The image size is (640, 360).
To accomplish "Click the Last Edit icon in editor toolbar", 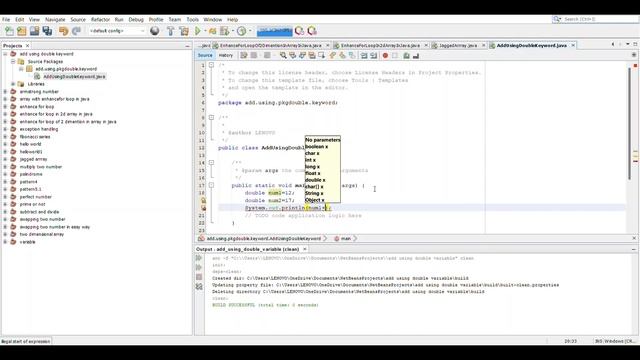I will click(x=244, y=56).
